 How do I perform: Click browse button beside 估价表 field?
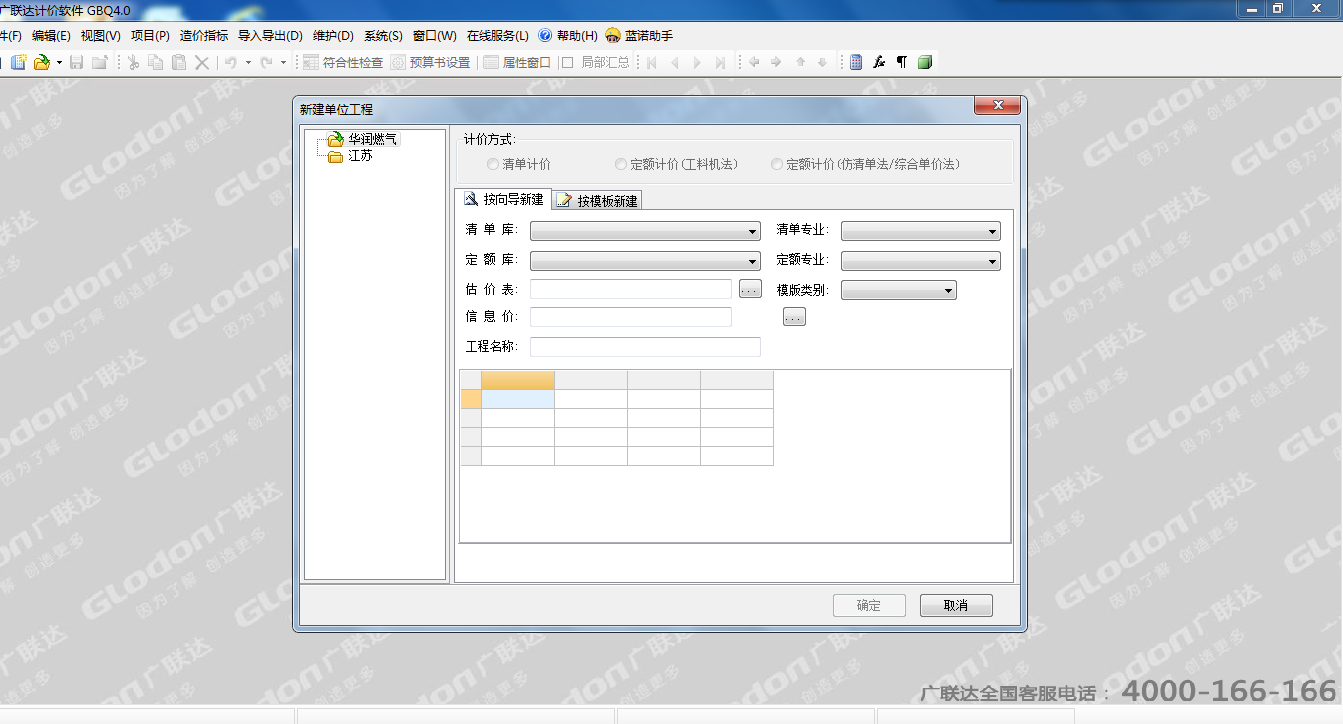pos(751,289)
